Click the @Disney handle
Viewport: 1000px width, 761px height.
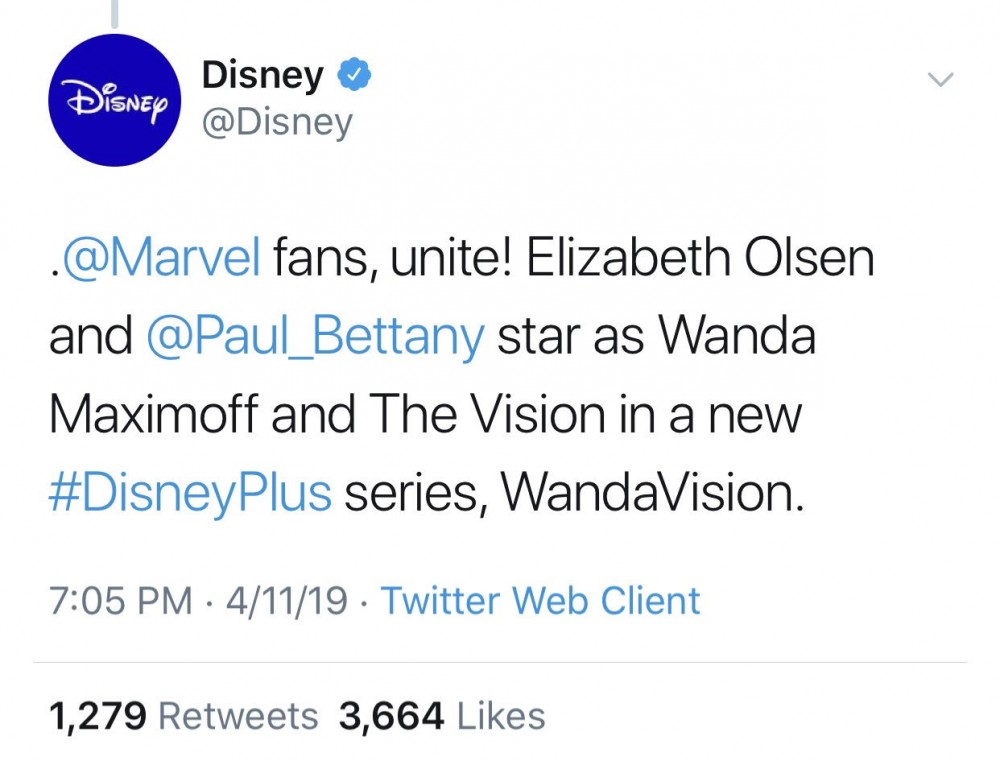click(x=277, y=123)
